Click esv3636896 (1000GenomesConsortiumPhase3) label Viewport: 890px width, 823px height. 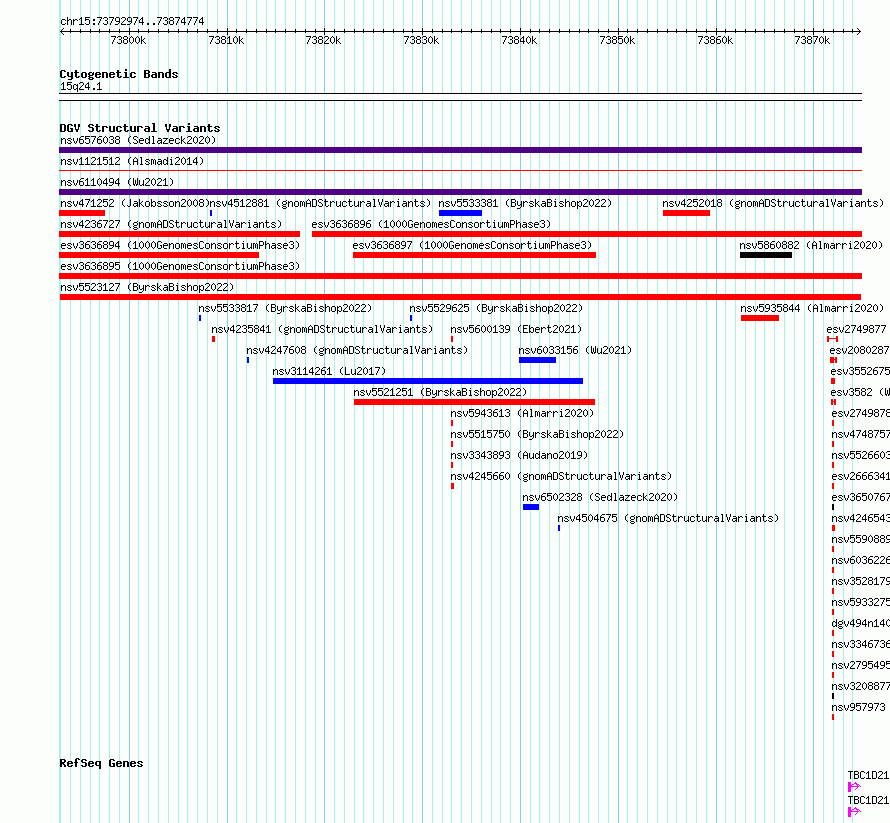[x=431, y=224]
